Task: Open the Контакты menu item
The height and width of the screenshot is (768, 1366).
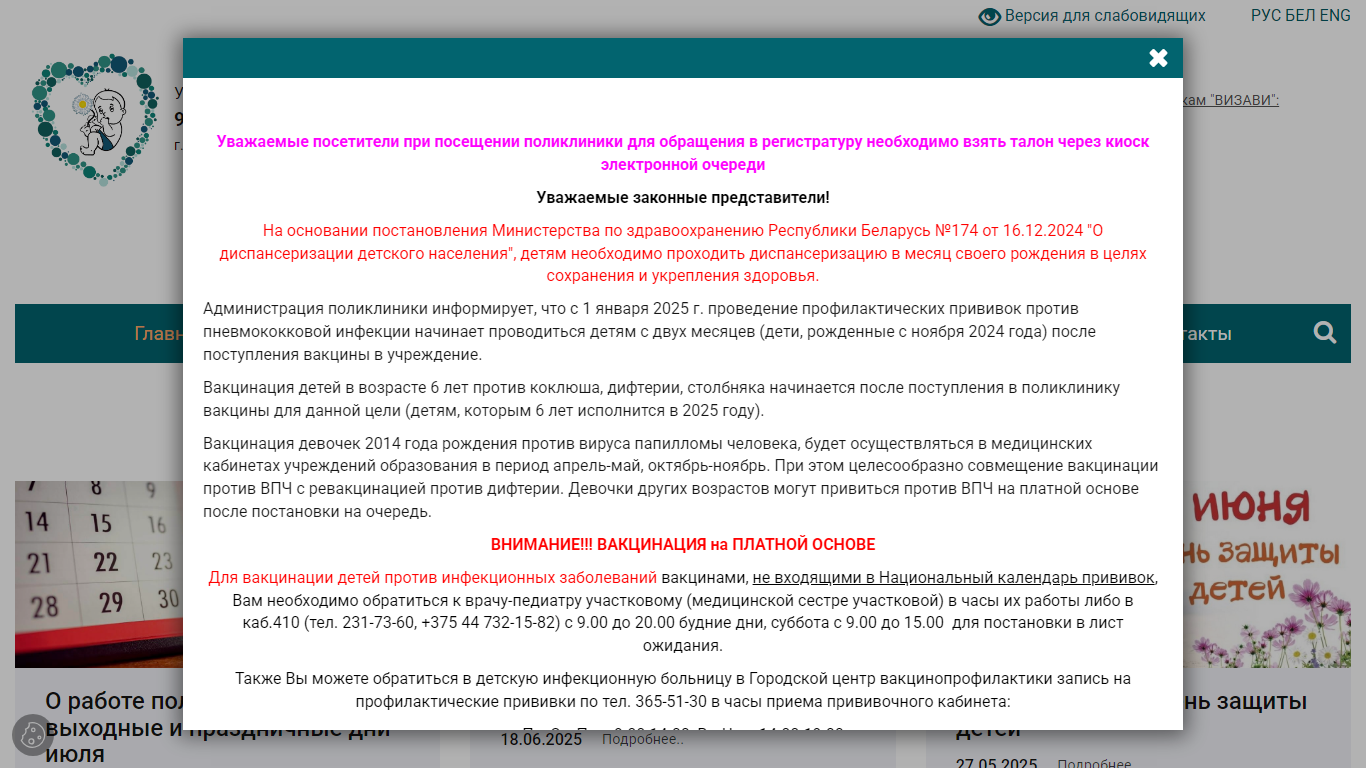Action: 1207,334
